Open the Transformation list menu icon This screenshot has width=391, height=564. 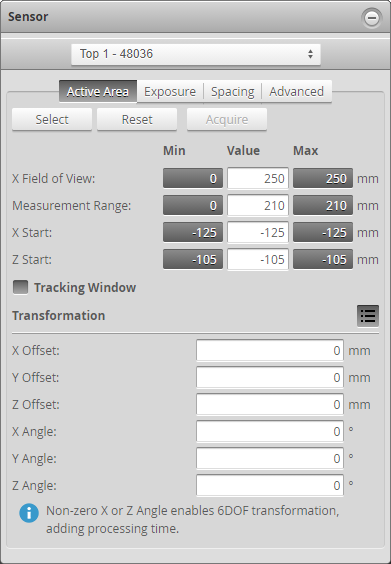tap(368, 316)
